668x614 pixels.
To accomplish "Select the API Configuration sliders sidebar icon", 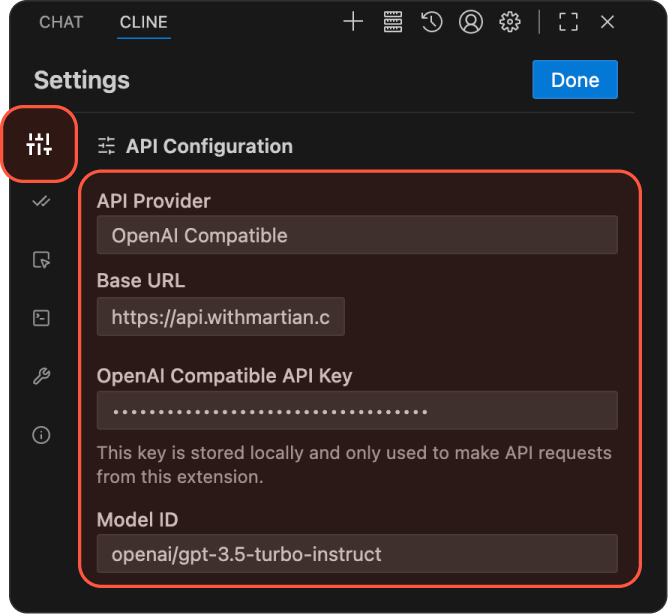I will click(x=40, y=145).
